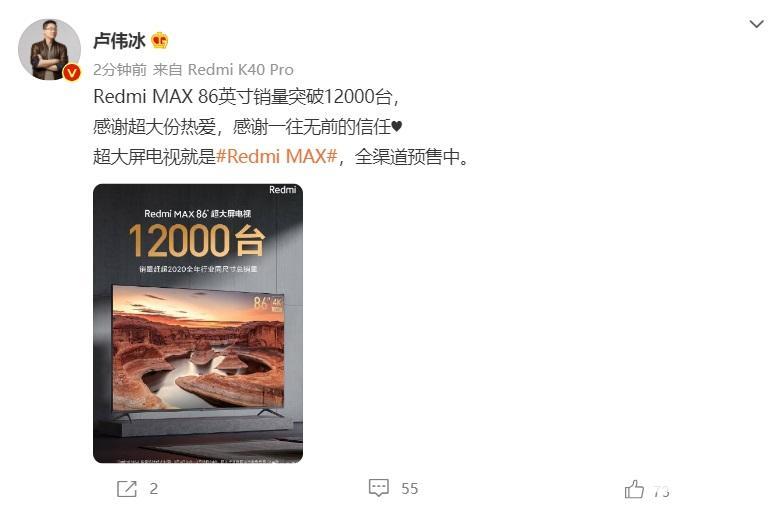
Task: Toggle the thumbs-up like icon
Action: [x=634, y=489]
